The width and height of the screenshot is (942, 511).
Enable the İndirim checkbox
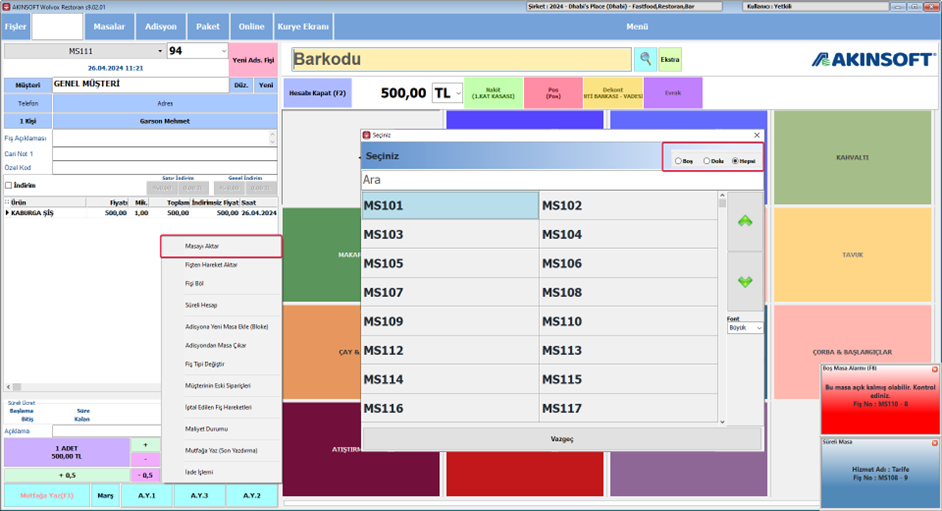click(8, 186)
